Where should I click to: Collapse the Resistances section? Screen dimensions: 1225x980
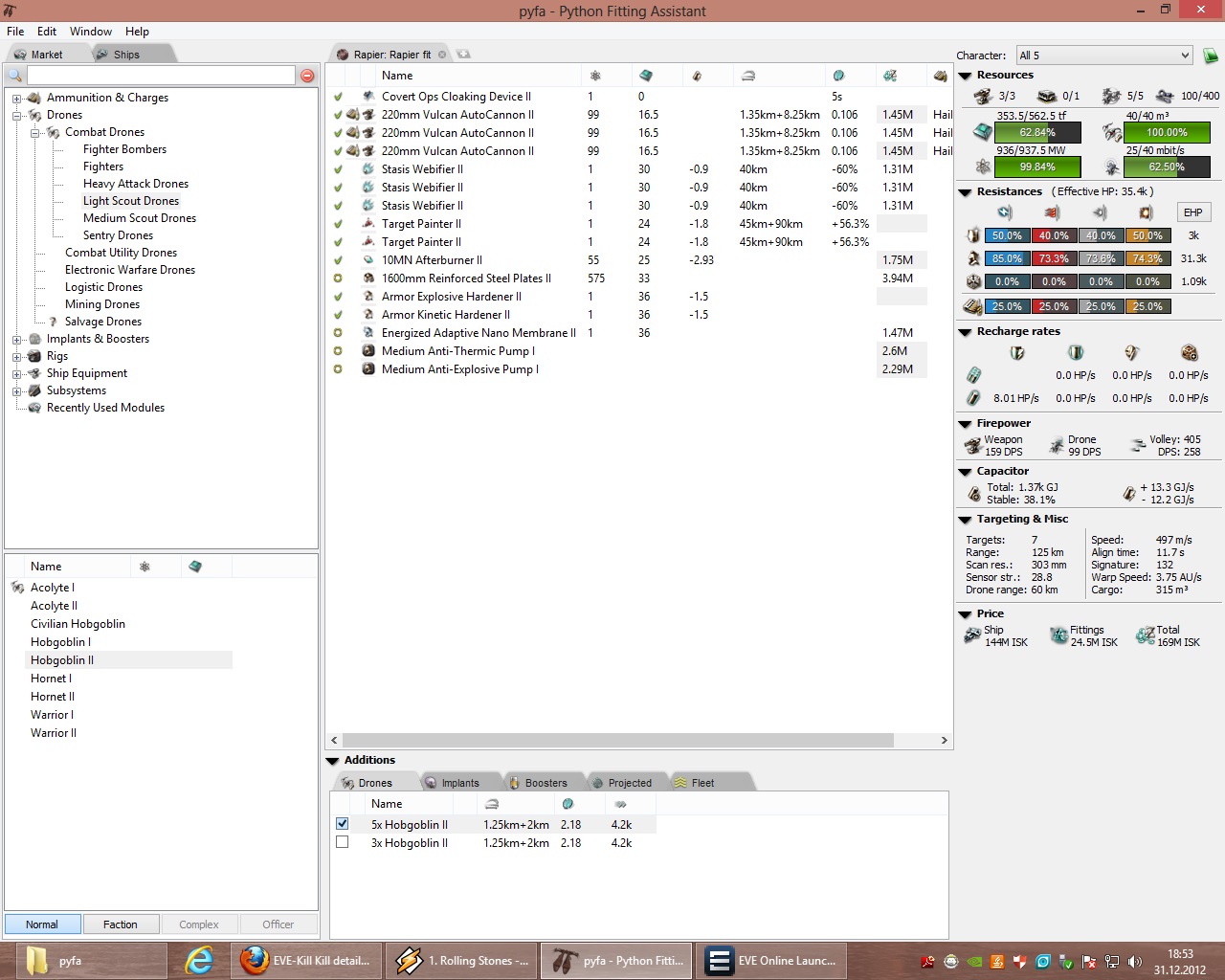tap(965, 191)
